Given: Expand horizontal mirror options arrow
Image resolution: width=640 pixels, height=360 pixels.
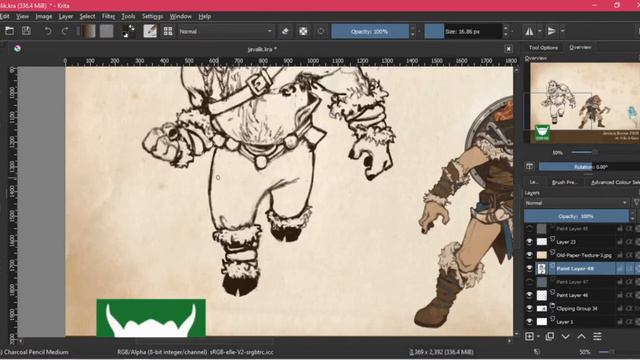Looking at the screenshot, I should pyautogui.click(x=540, y=31).
